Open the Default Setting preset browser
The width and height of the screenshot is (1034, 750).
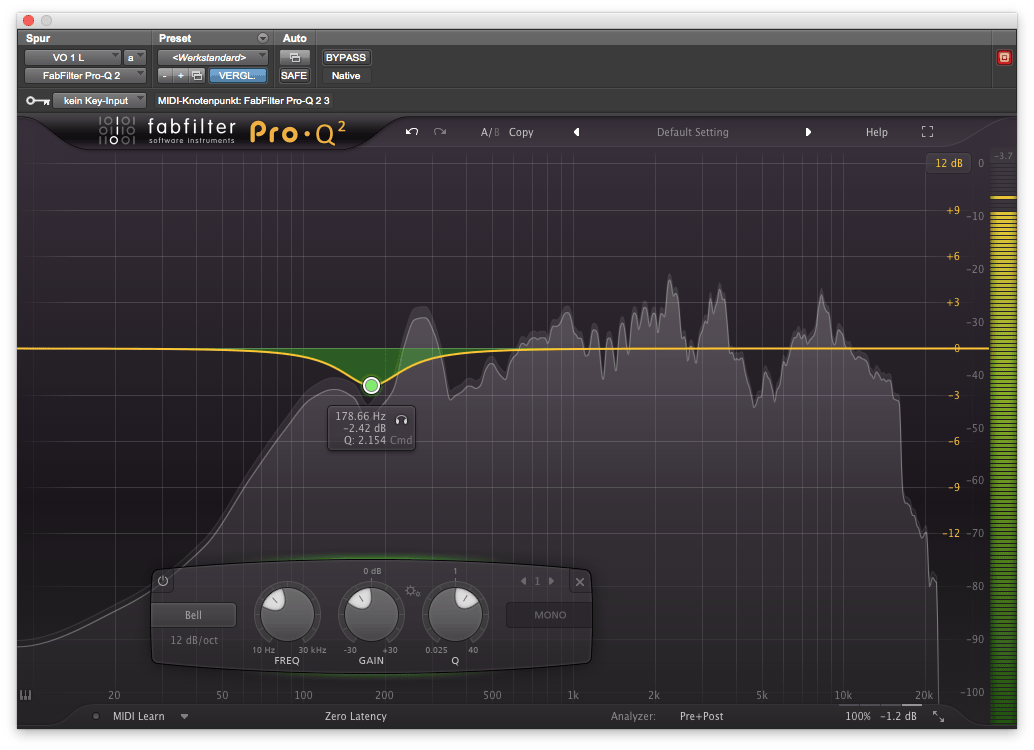(692, 132)
